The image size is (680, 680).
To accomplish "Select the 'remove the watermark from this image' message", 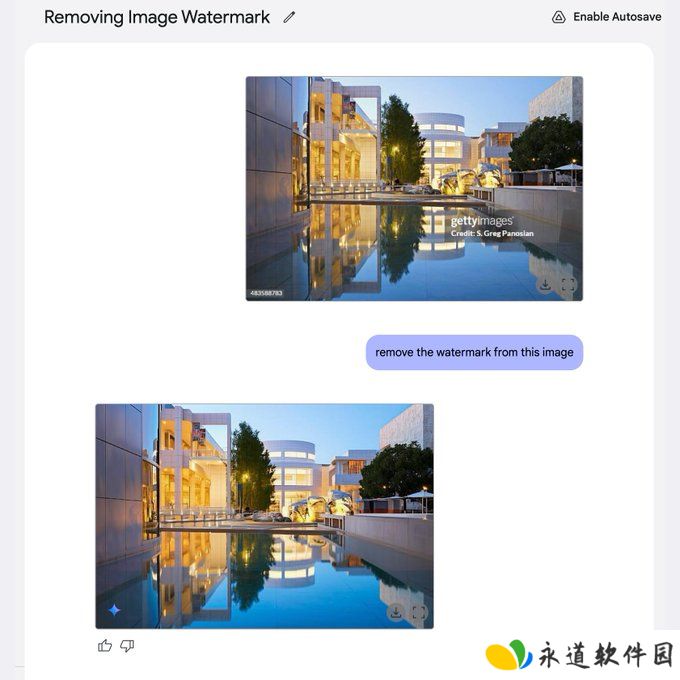I will coord(474,352).
